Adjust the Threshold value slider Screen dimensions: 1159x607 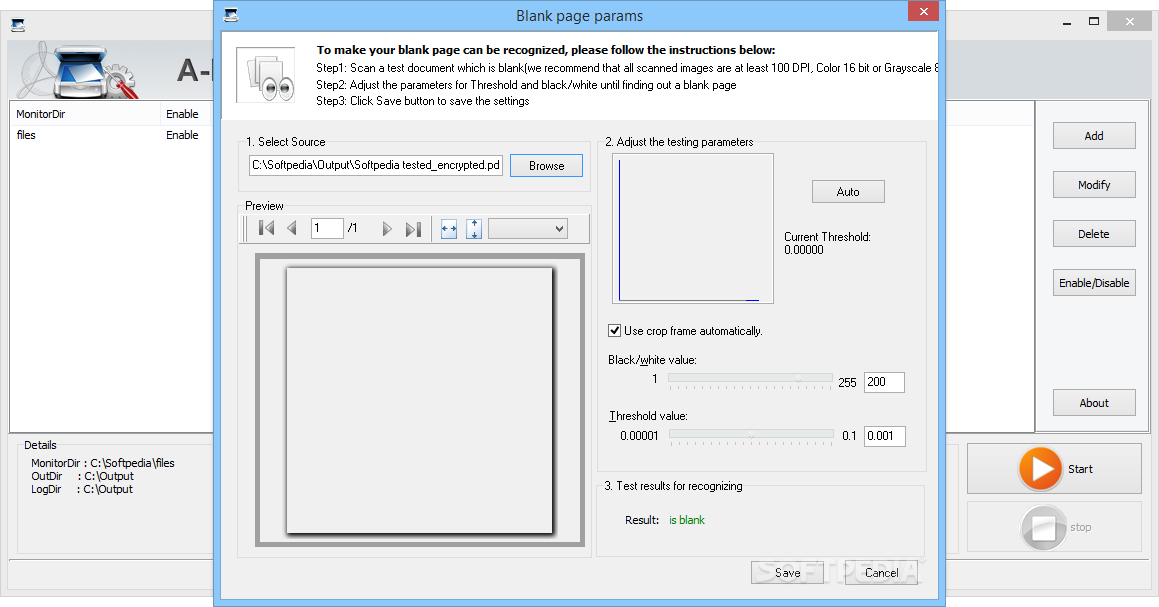coord(751,436)
